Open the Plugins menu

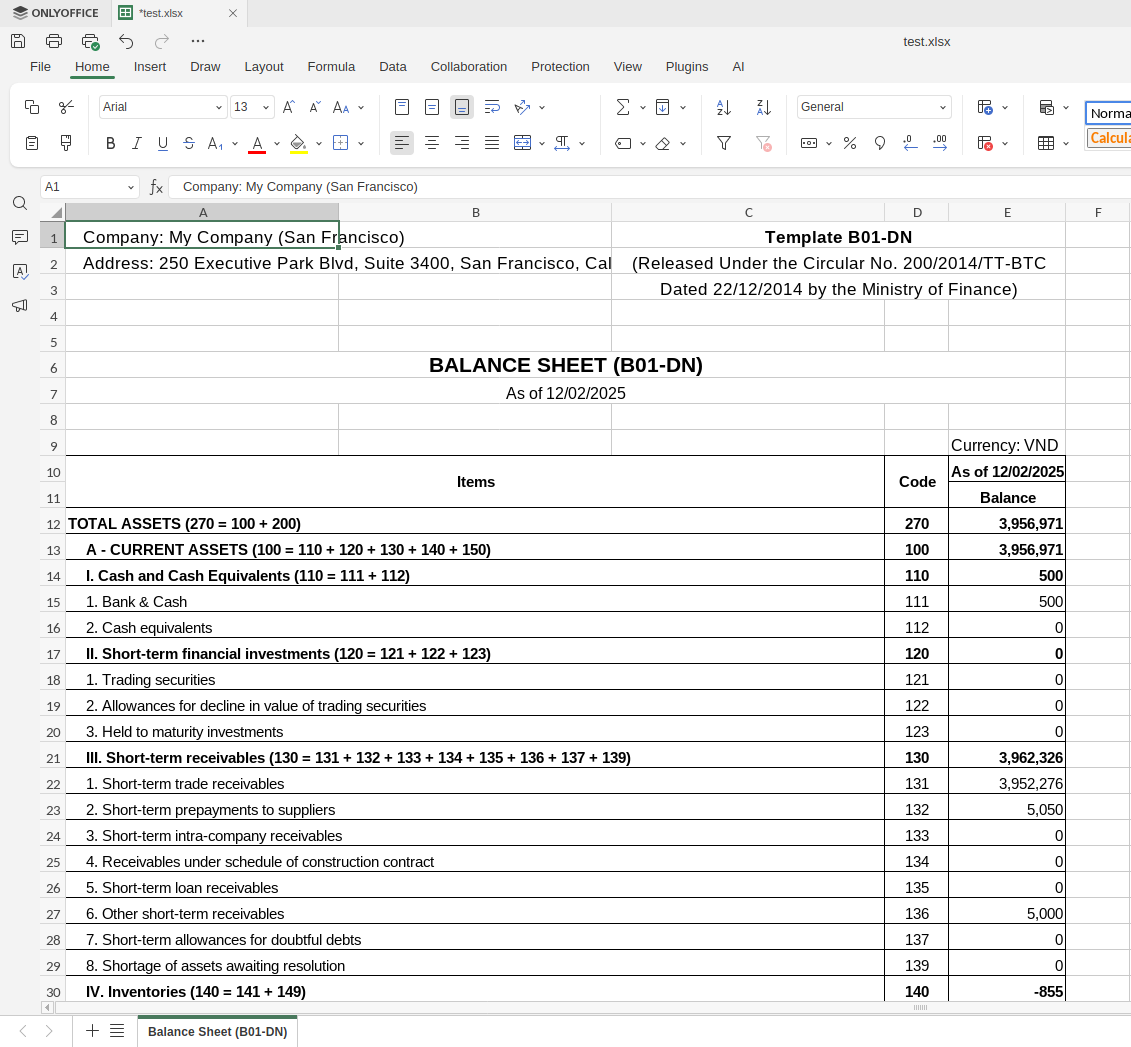pos(687,67)
